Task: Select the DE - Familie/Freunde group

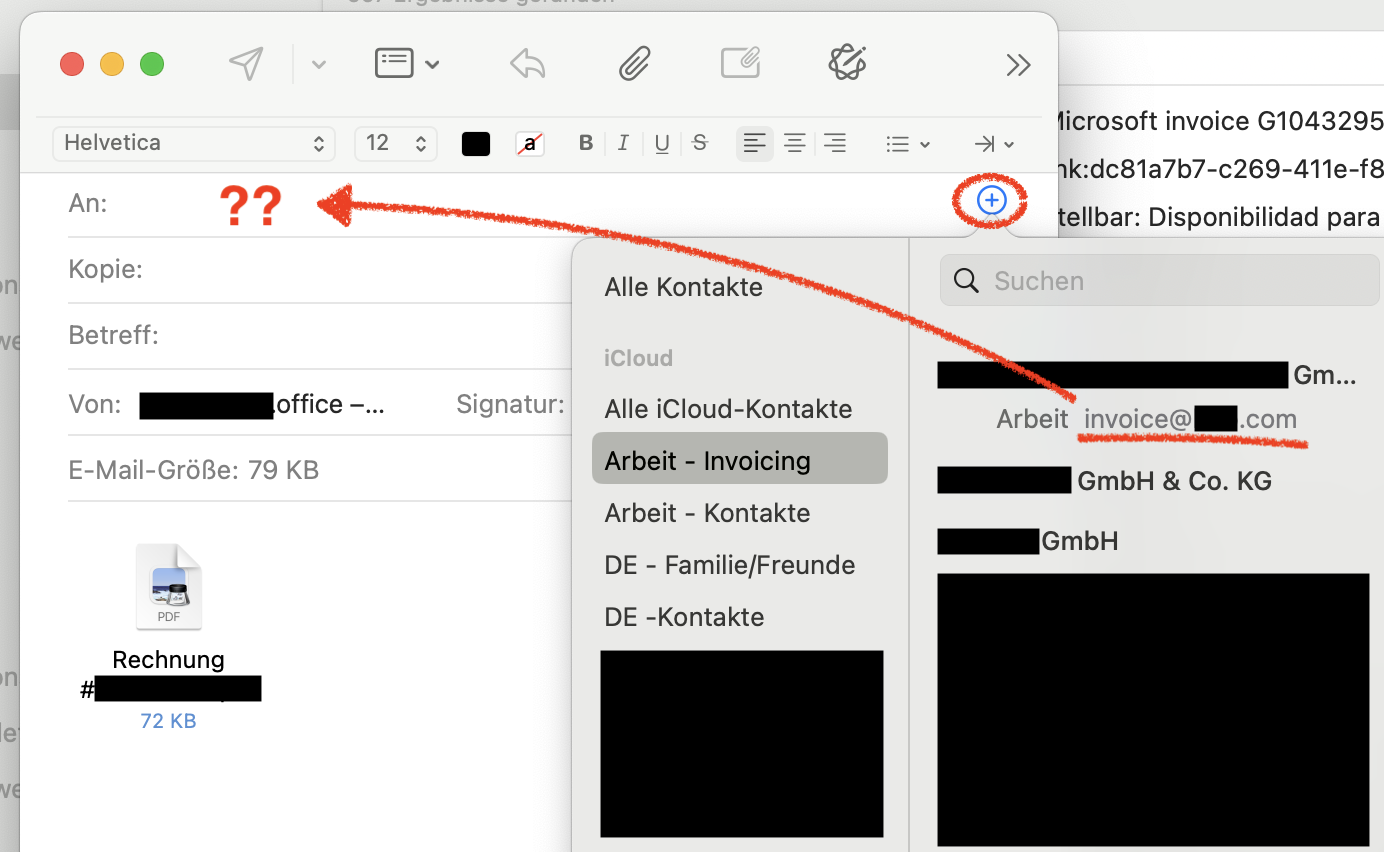Action: point(730,565)
